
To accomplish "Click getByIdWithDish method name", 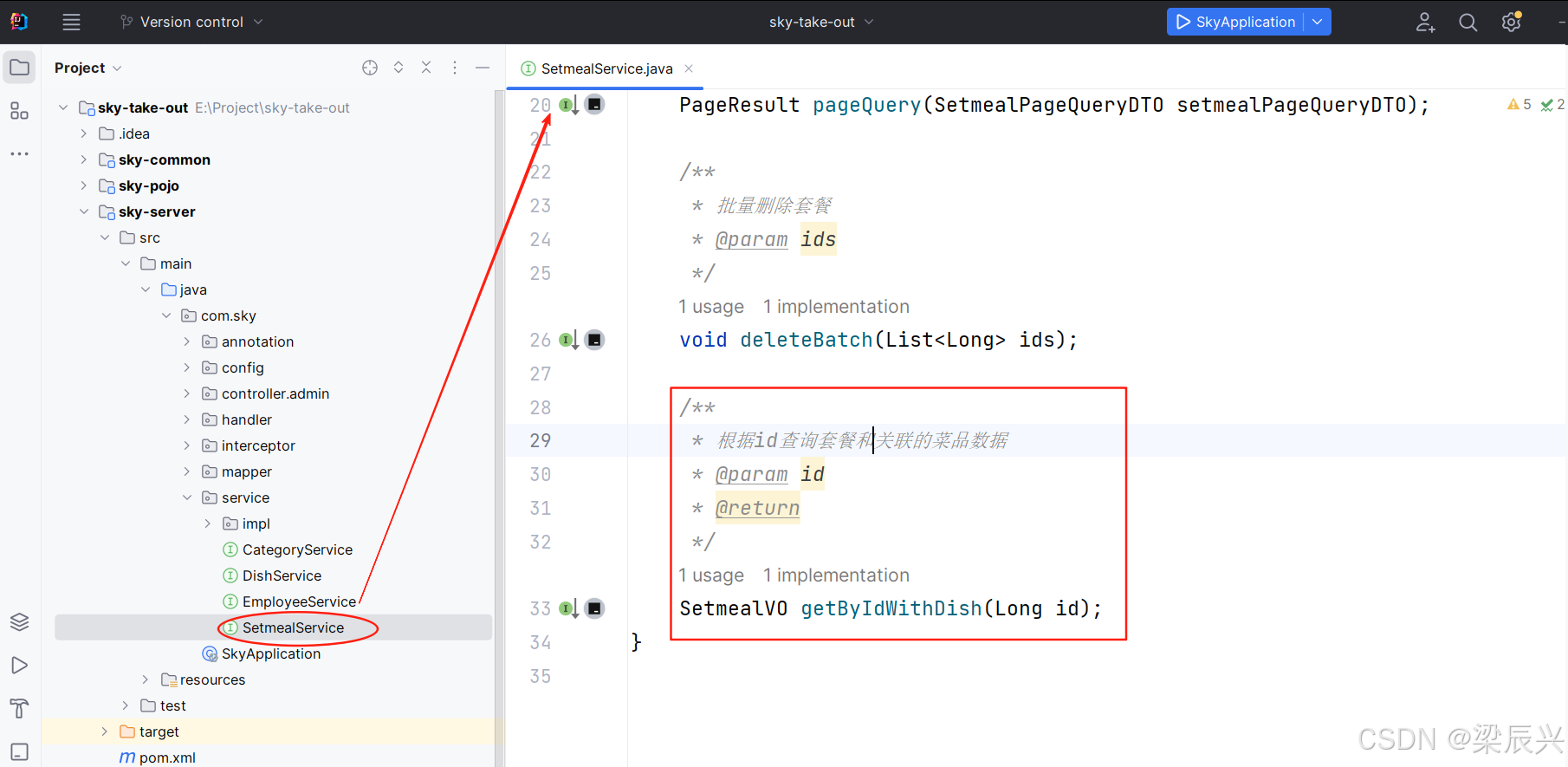I will [x=891, y=608].
